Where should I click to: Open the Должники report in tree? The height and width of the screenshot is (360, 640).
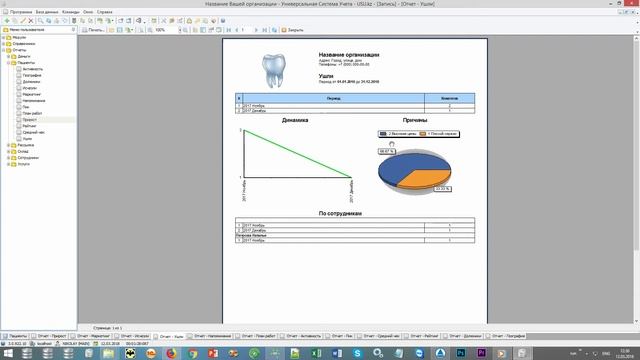click(x=31, y=82)
